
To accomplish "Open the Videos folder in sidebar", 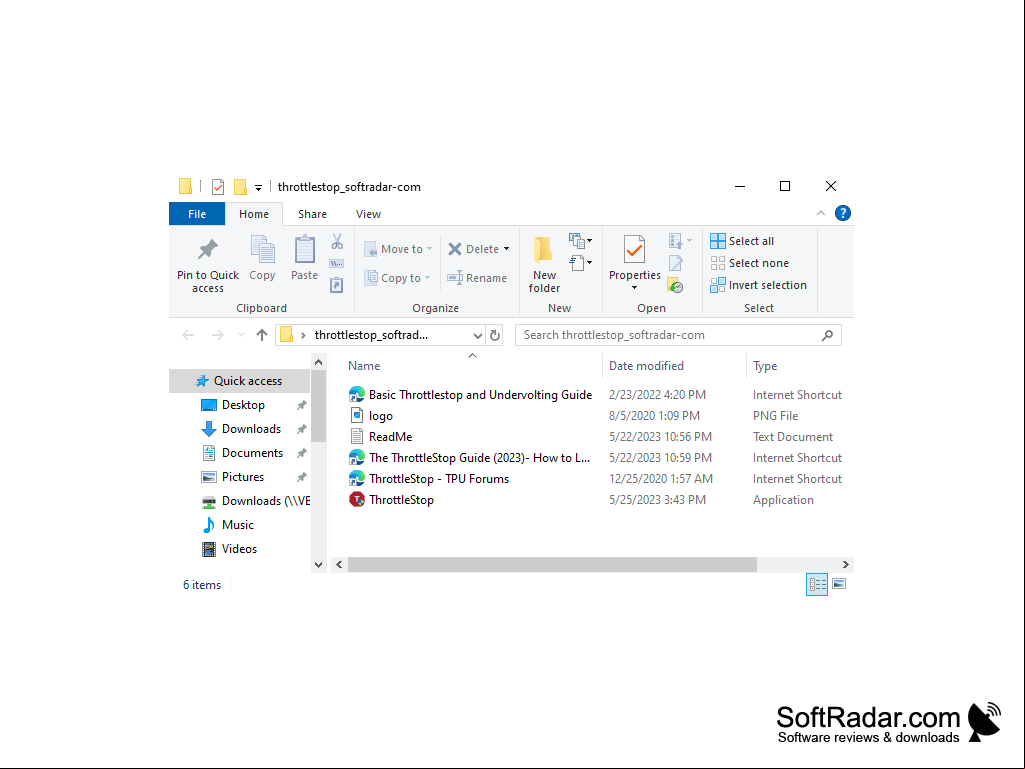I will point(239,549).
